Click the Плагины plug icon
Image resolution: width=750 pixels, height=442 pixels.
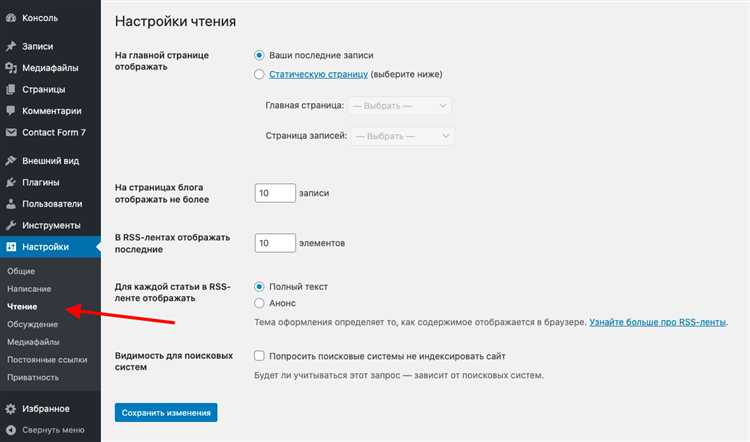coord(11,182)
